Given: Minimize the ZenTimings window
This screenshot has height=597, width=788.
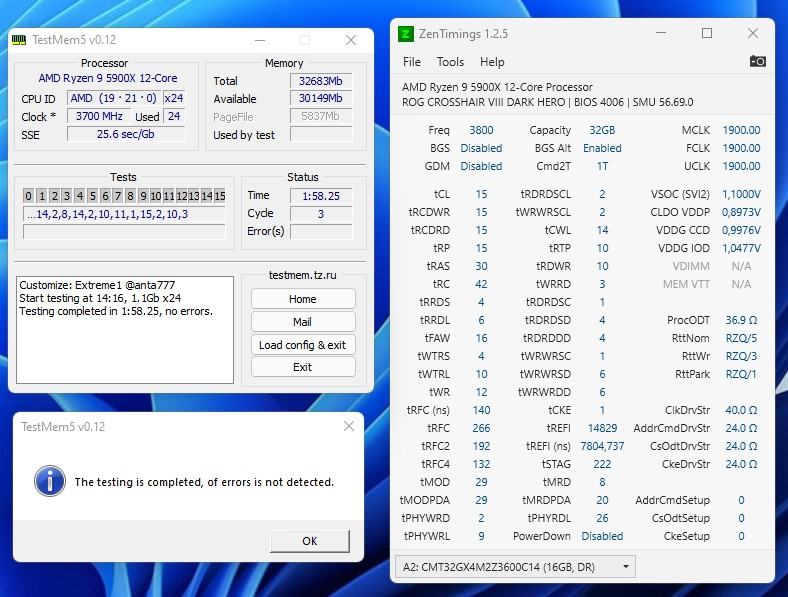Looking at the screenshot, I should [x=661, y=33].
